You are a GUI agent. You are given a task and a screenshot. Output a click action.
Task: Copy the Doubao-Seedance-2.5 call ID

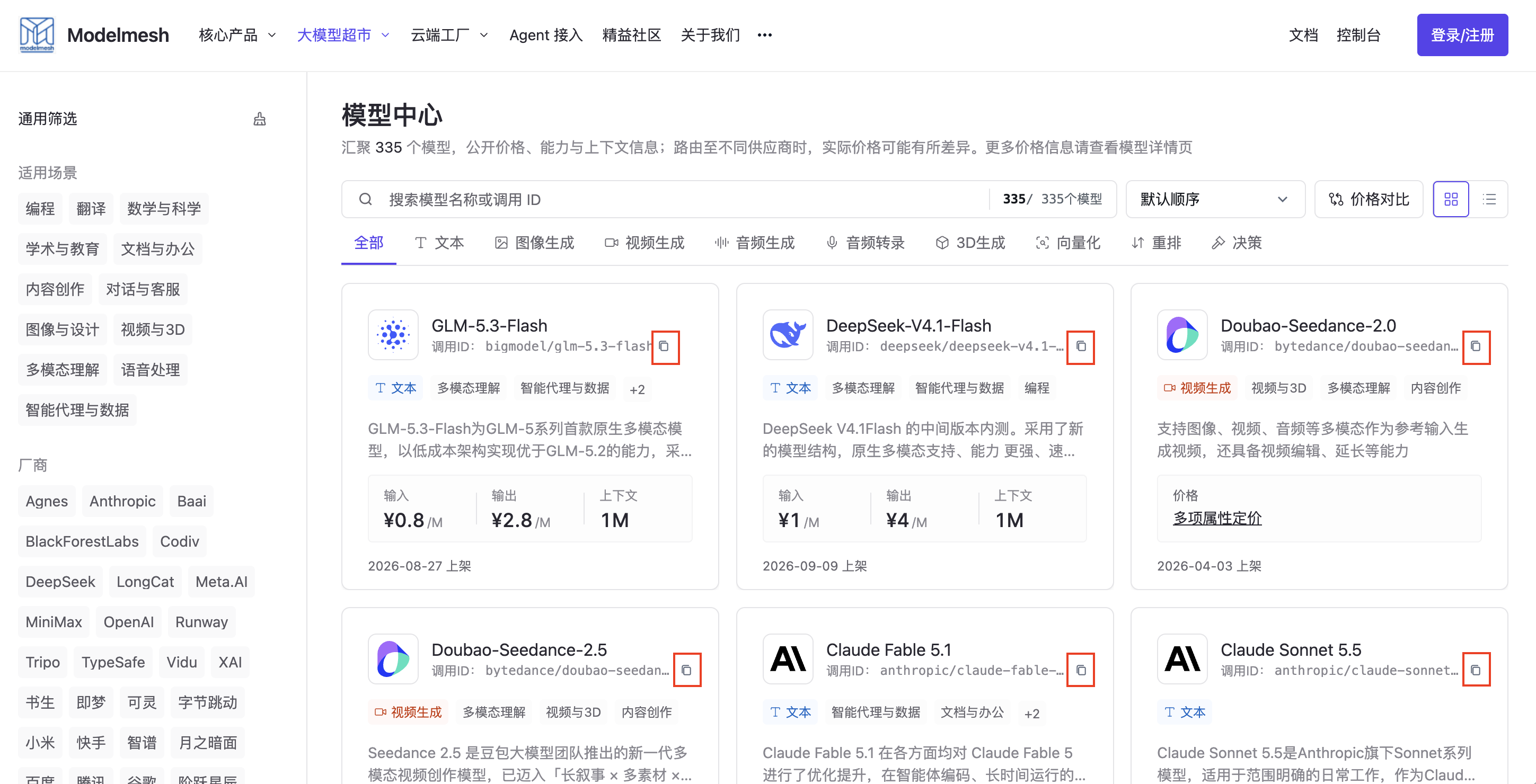(x=686, y=671)
